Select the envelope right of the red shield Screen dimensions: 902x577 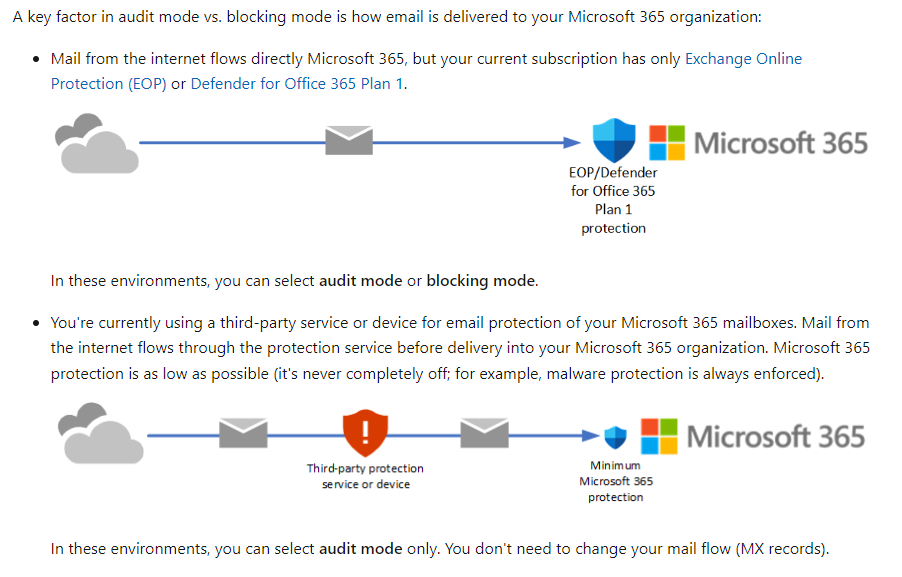[x=485, y=433]
